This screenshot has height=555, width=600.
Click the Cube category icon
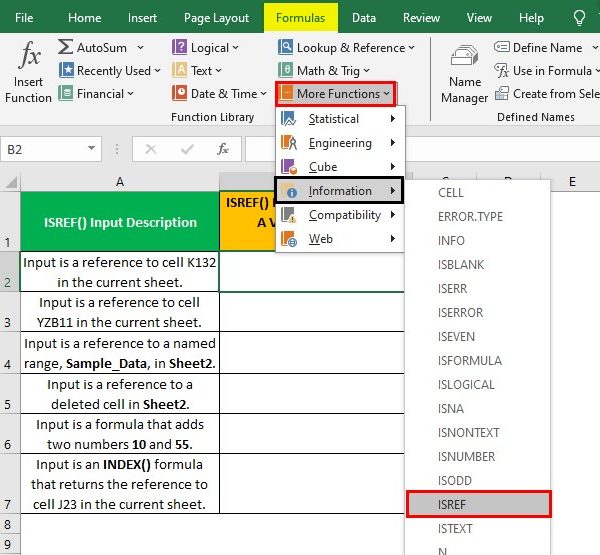click(289, 166)
